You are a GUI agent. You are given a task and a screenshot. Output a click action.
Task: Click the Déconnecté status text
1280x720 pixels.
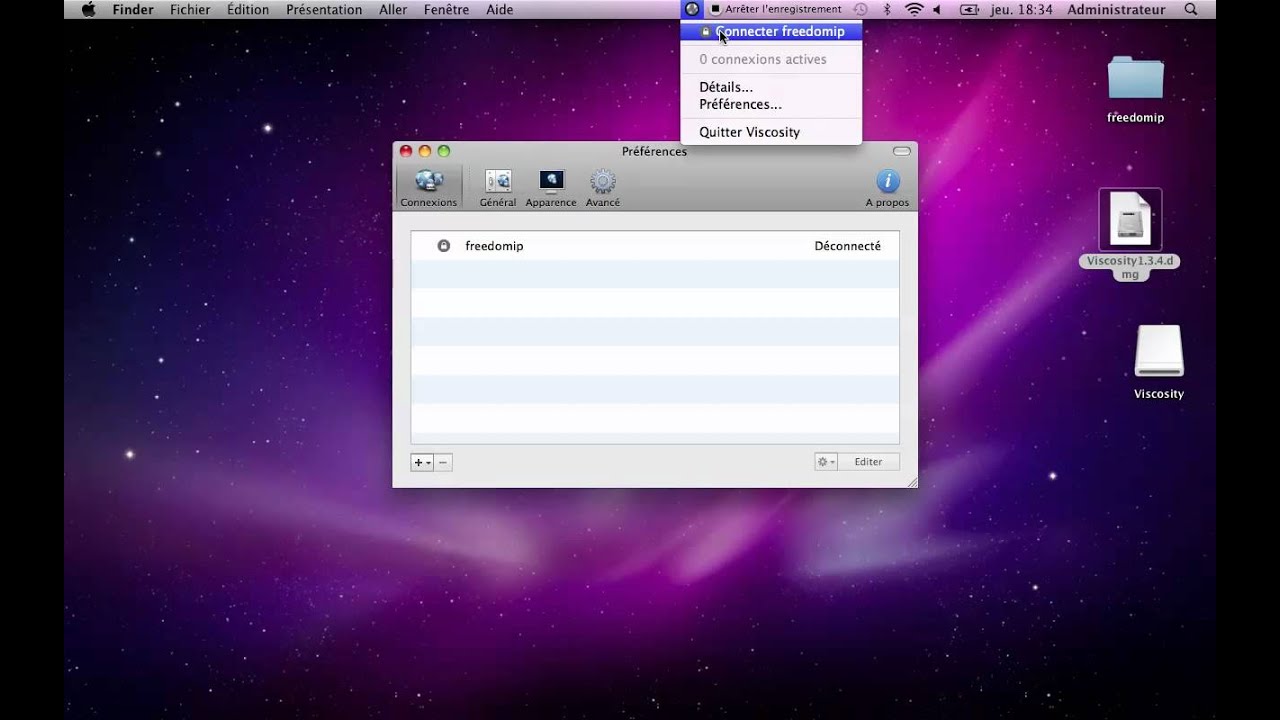coord(847,246)
